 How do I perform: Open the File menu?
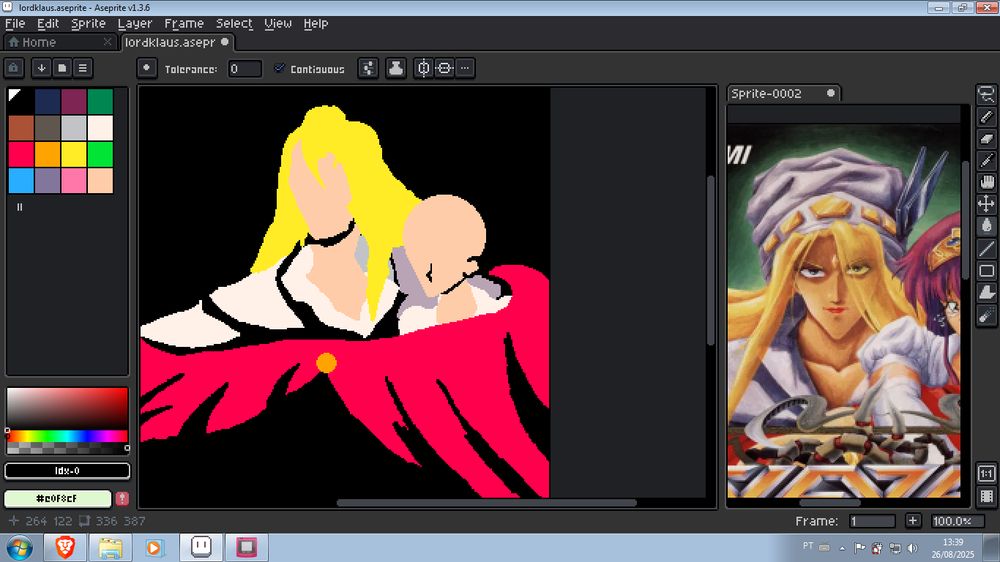(15, 24)
